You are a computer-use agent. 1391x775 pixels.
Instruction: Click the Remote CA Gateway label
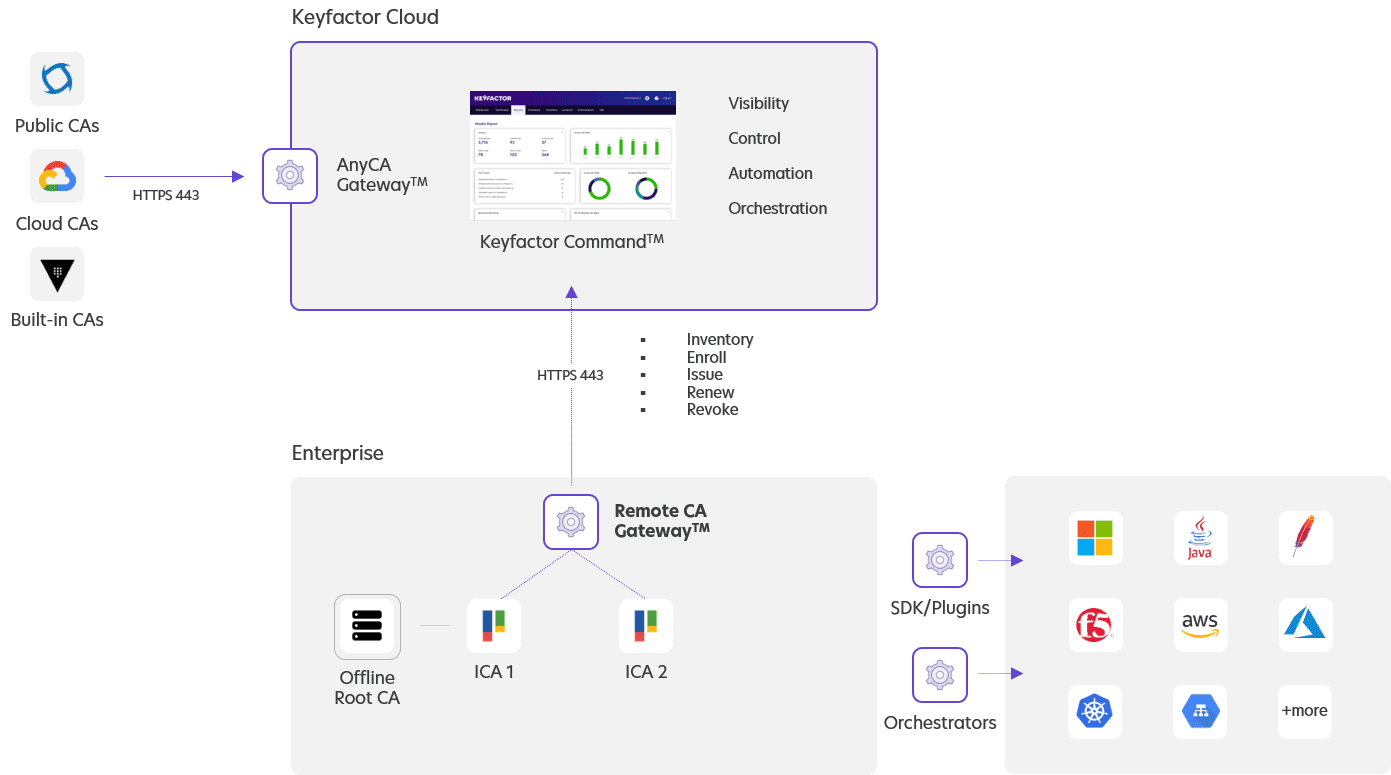coord(662,521)
